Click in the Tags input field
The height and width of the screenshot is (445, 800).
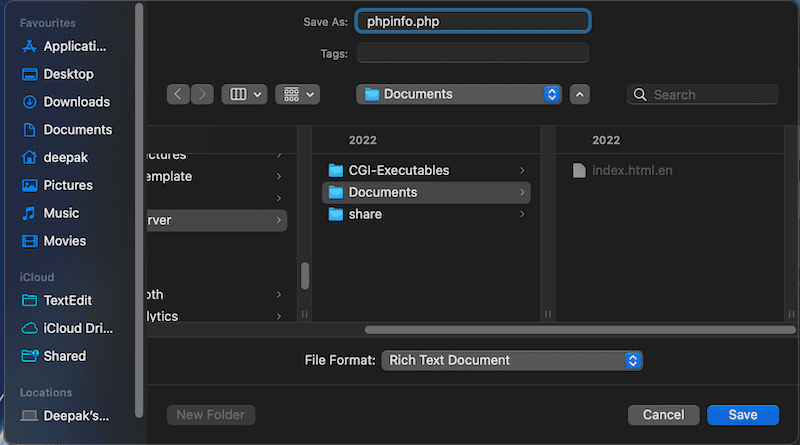(x=473, y=53)
